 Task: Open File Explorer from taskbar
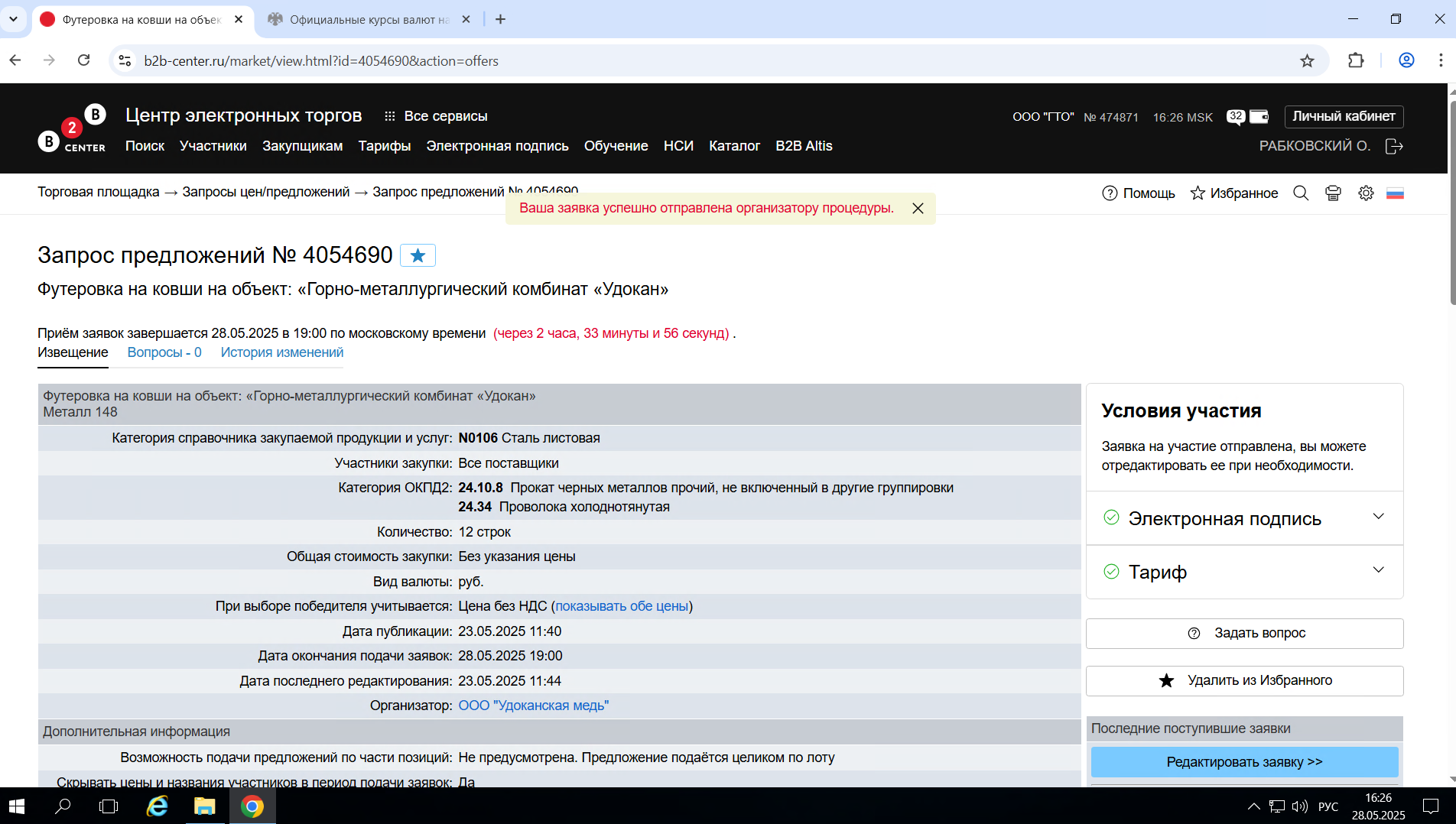point(204,806)
